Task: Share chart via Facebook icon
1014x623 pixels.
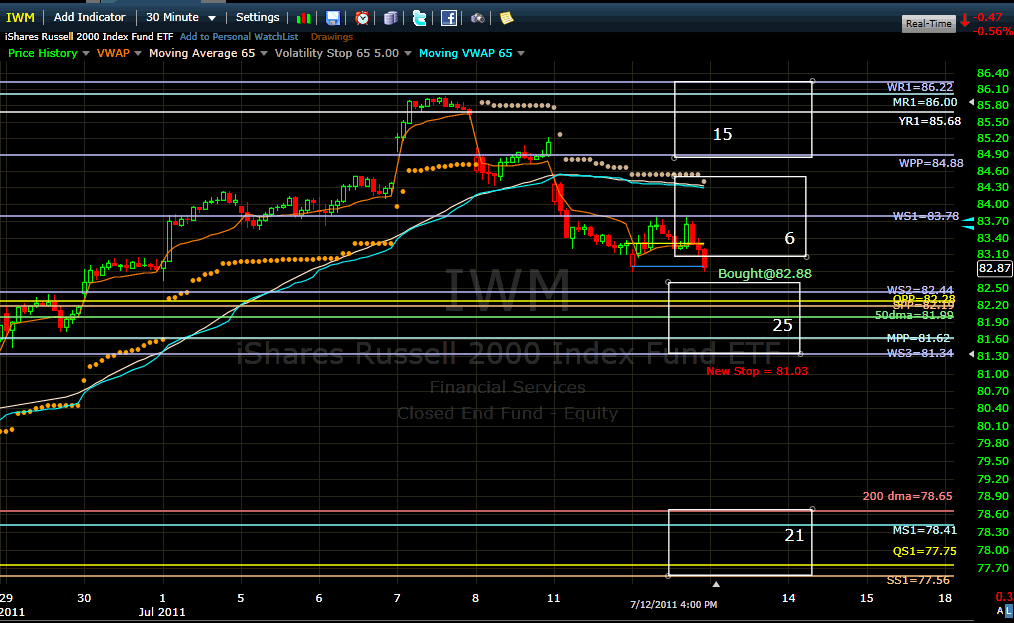Action: 449,18
